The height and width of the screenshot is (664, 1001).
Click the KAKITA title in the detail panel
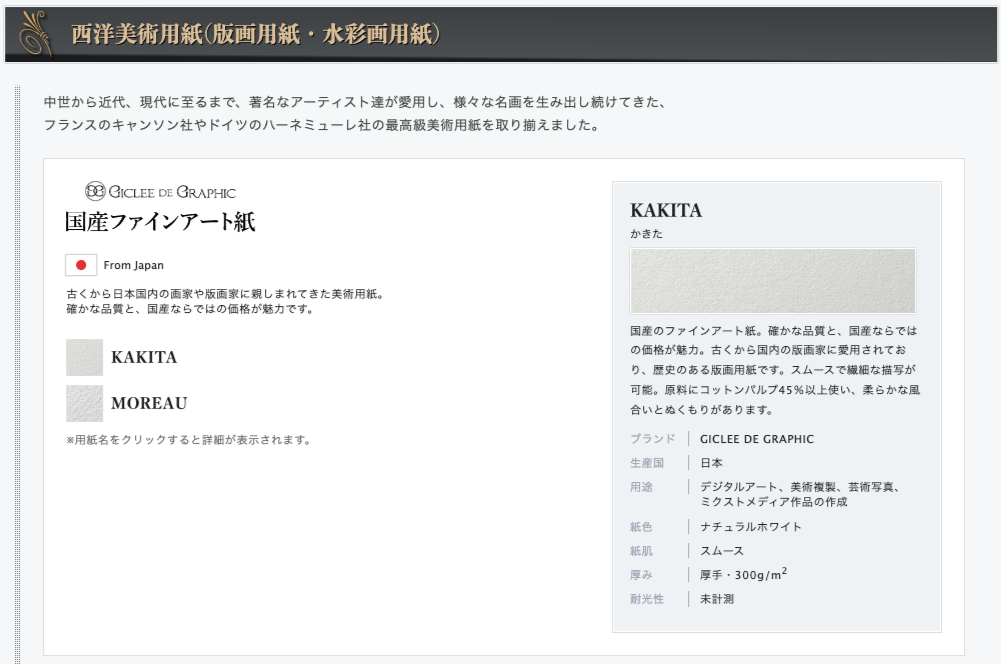pos(666,210)
